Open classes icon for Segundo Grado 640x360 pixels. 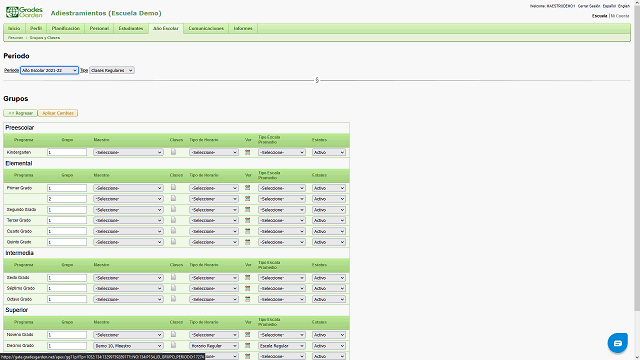(173, 209)
